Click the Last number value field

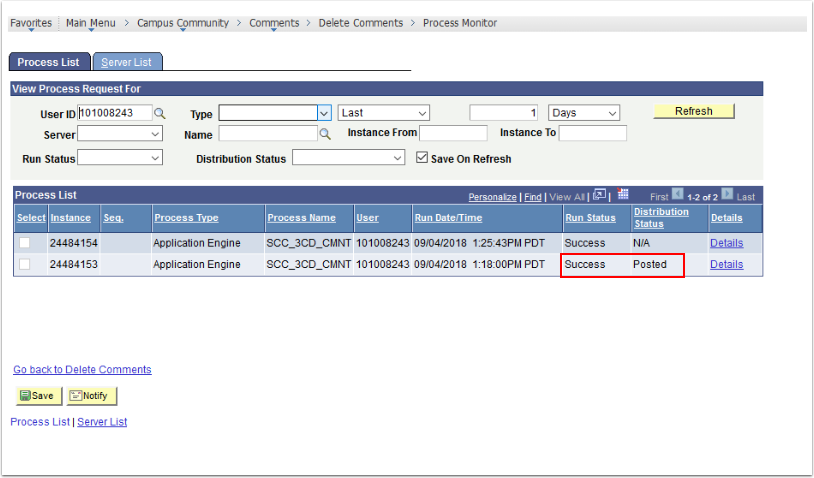point(504,113)
